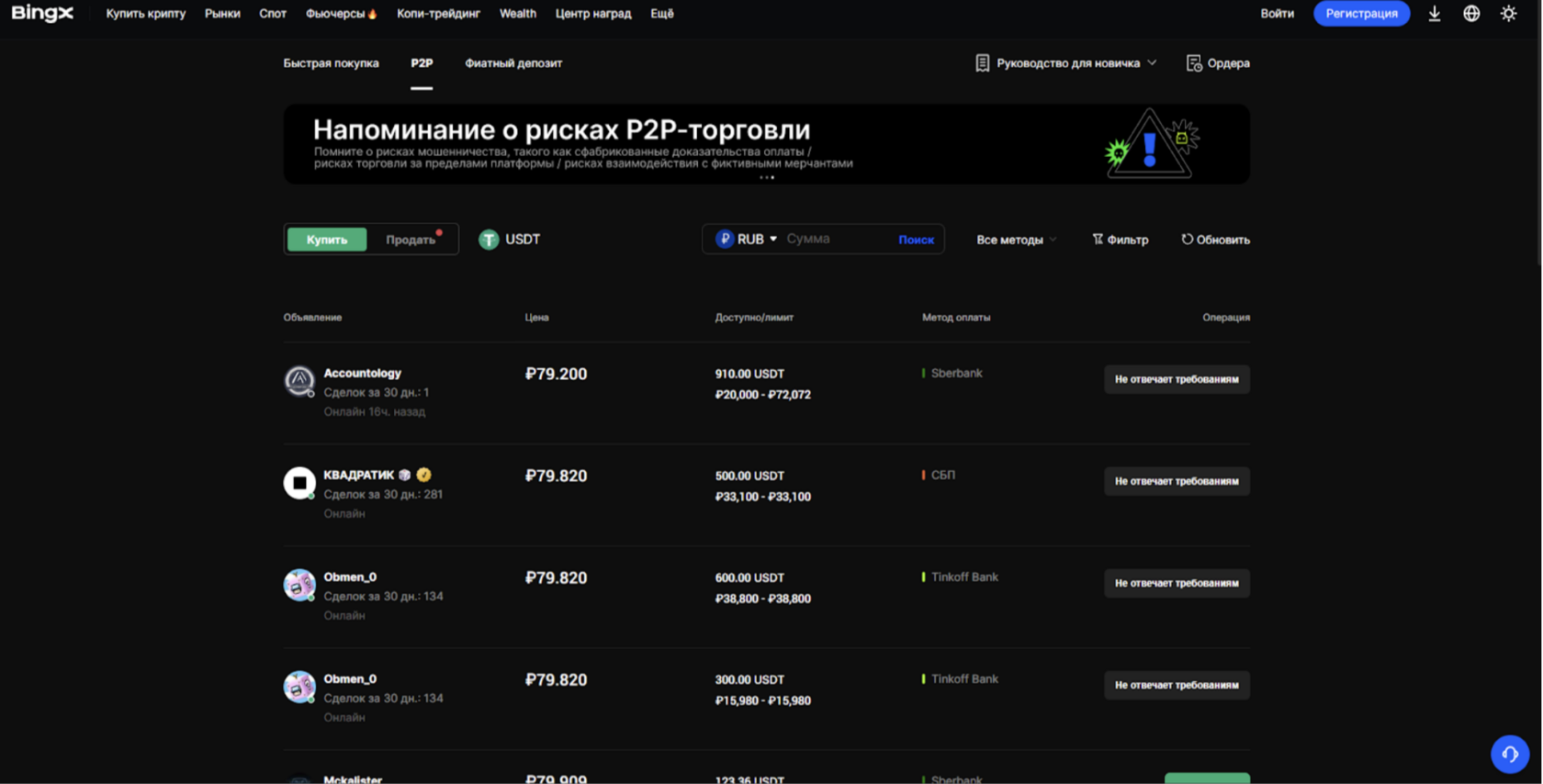
Task: Click the gold verified badge next to КВАДРАТИК
Action: click(x=423, y=475)
